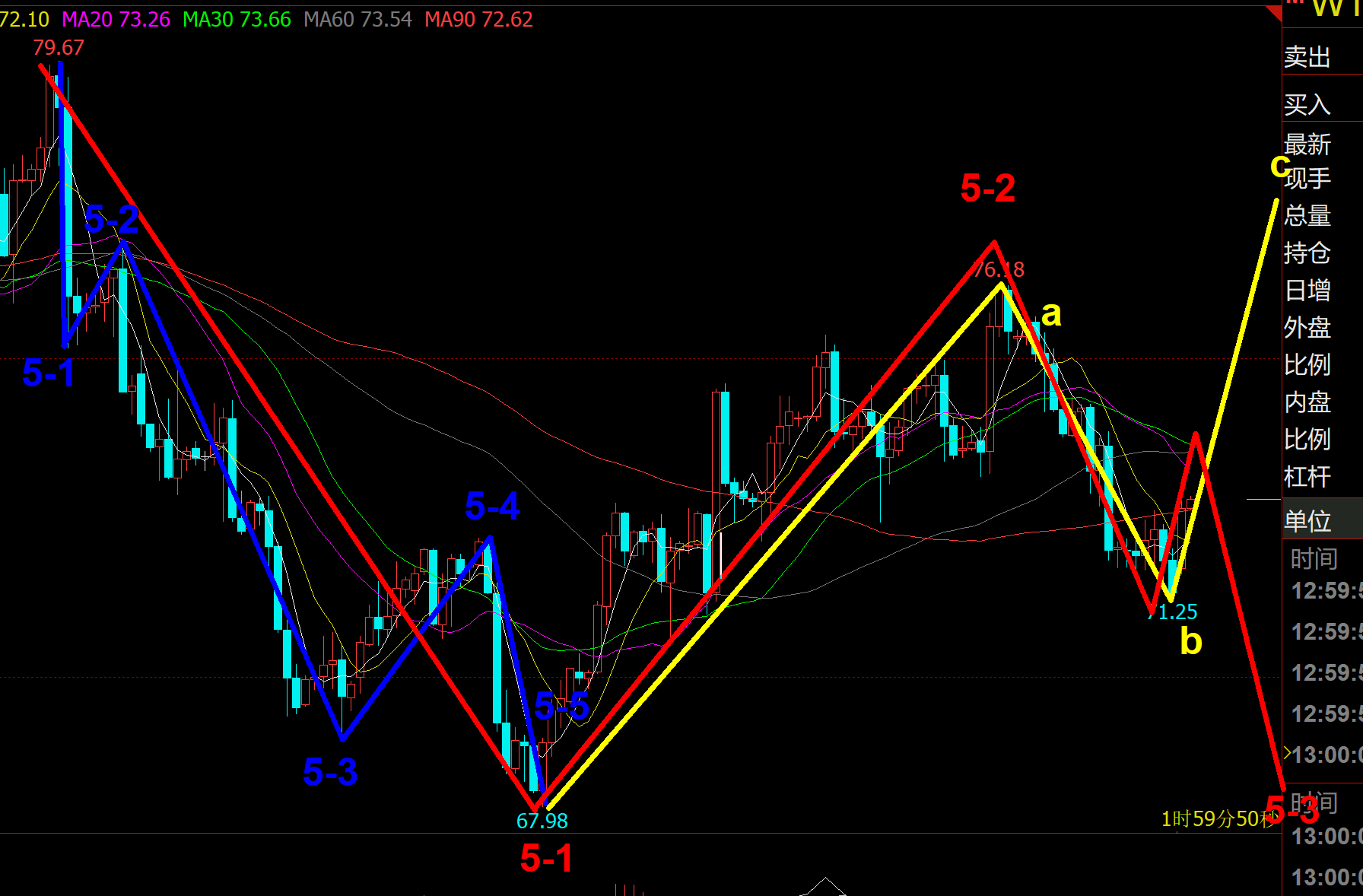The width and height of the screenshot is (1363, 896).
Task: Select the blue 5-3 wave label
Action: tap(330, 772)
